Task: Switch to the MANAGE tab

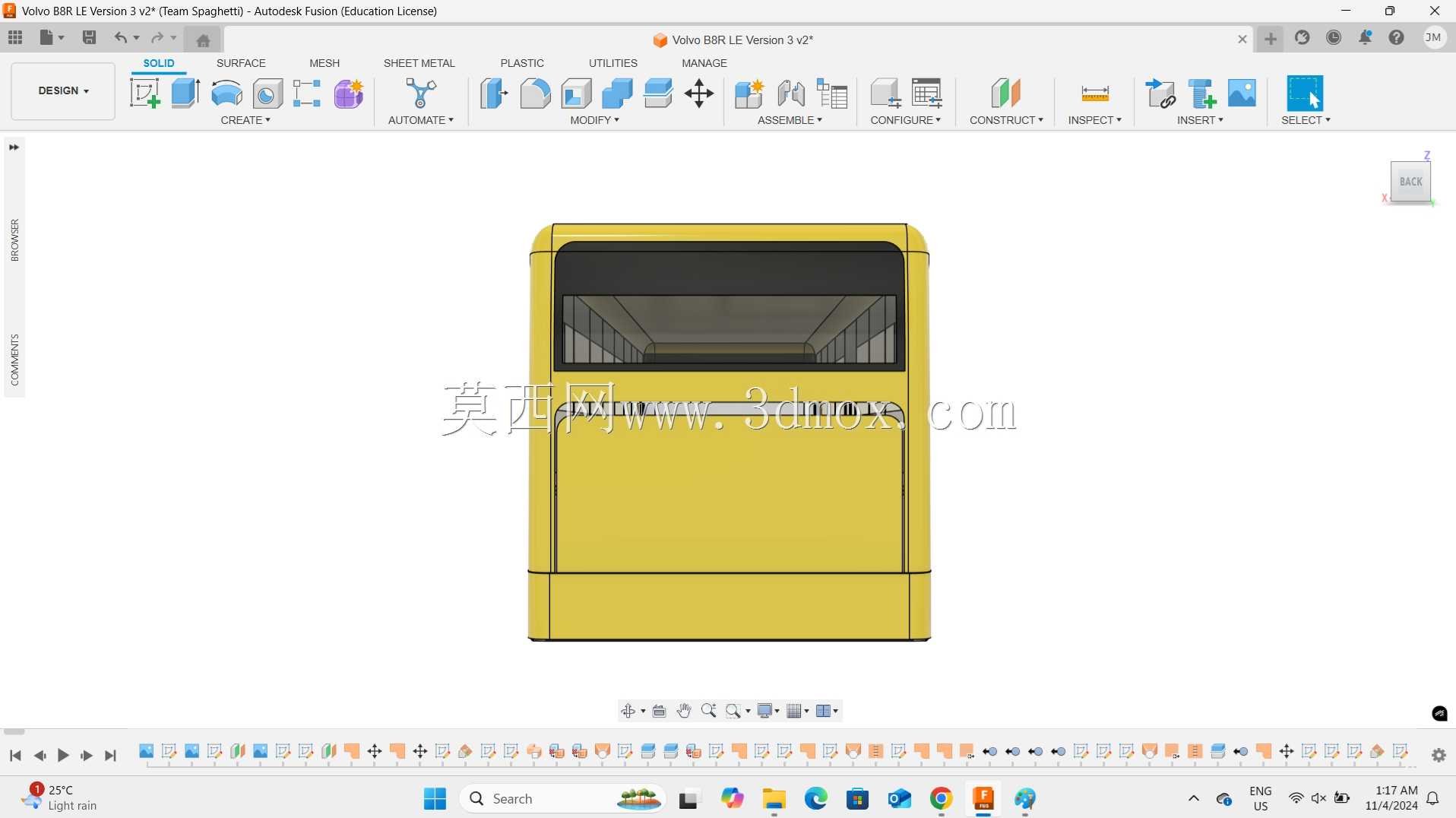Action: (x=704, y=63)
